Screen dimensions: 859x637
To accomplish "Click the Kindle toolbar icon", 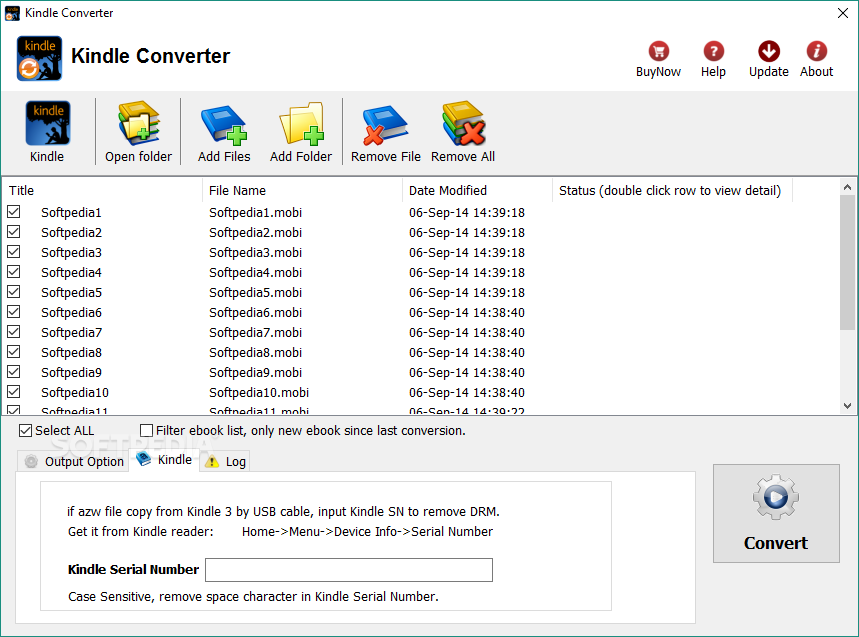I will [x=48, y=123].
